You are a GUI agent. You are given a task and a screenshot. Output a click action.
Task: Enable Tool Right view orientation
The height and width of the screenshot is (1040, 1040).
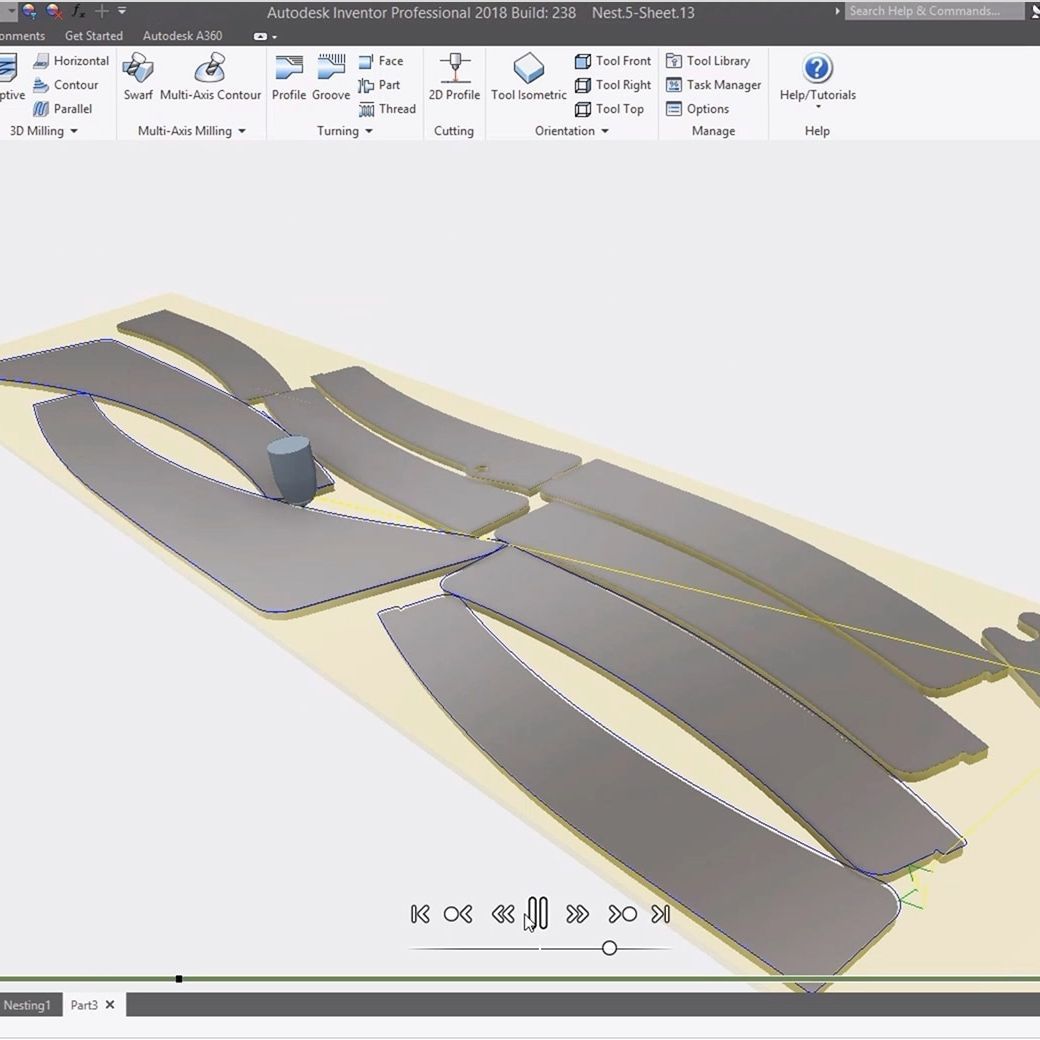(612, 85)
